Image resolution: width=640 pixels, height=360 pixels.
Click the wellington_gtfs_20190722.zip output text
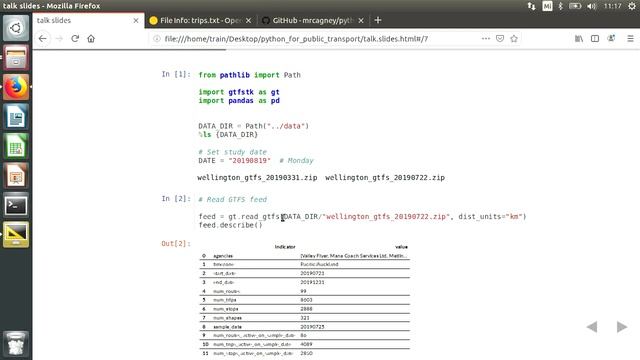coord(385,178)
